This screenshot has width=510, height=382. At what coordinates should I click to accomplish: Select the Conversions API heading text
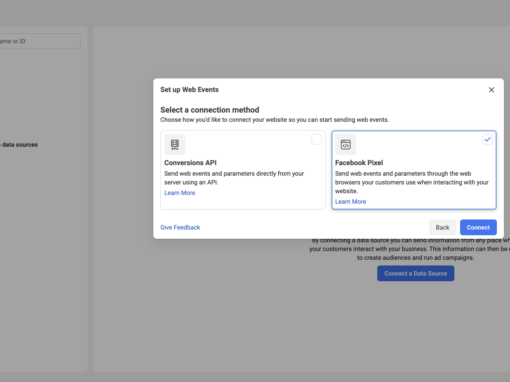point(190,163)
